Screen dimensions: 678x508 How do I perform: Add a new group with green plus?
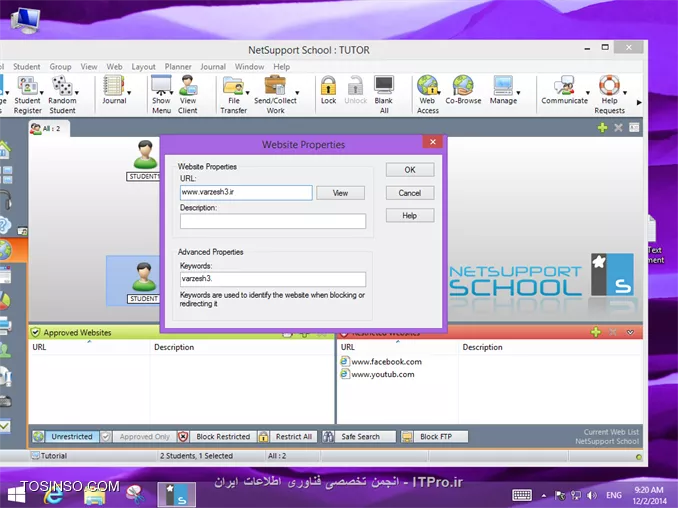pyautogui.click(x=602, y=128)
